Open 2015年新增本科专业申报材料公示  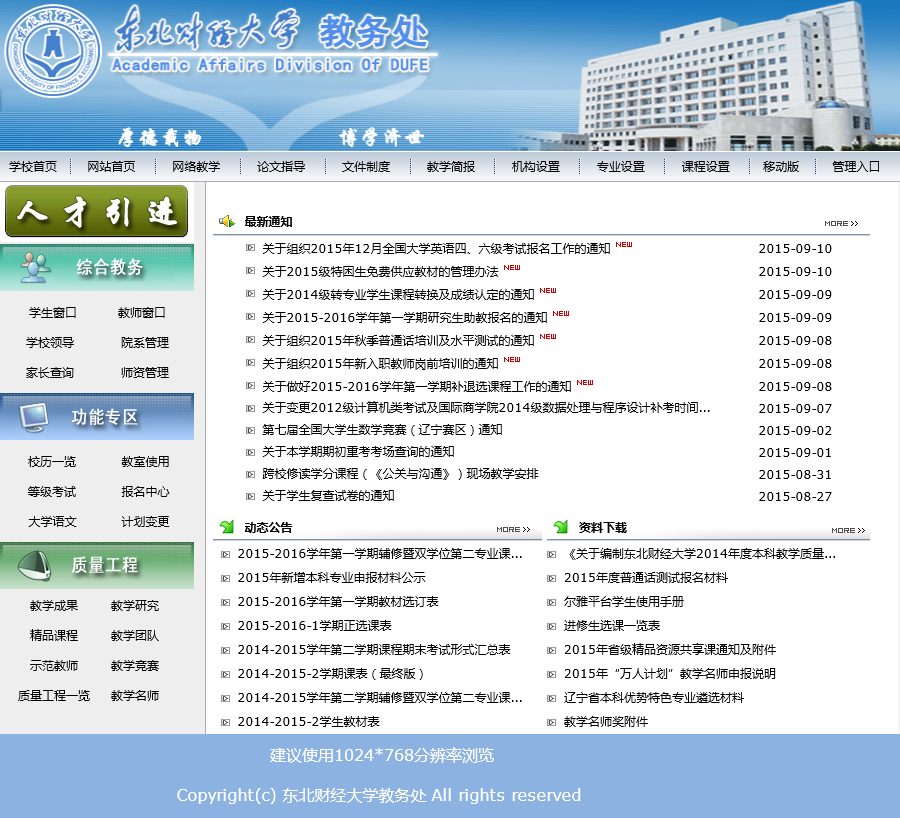332,578
